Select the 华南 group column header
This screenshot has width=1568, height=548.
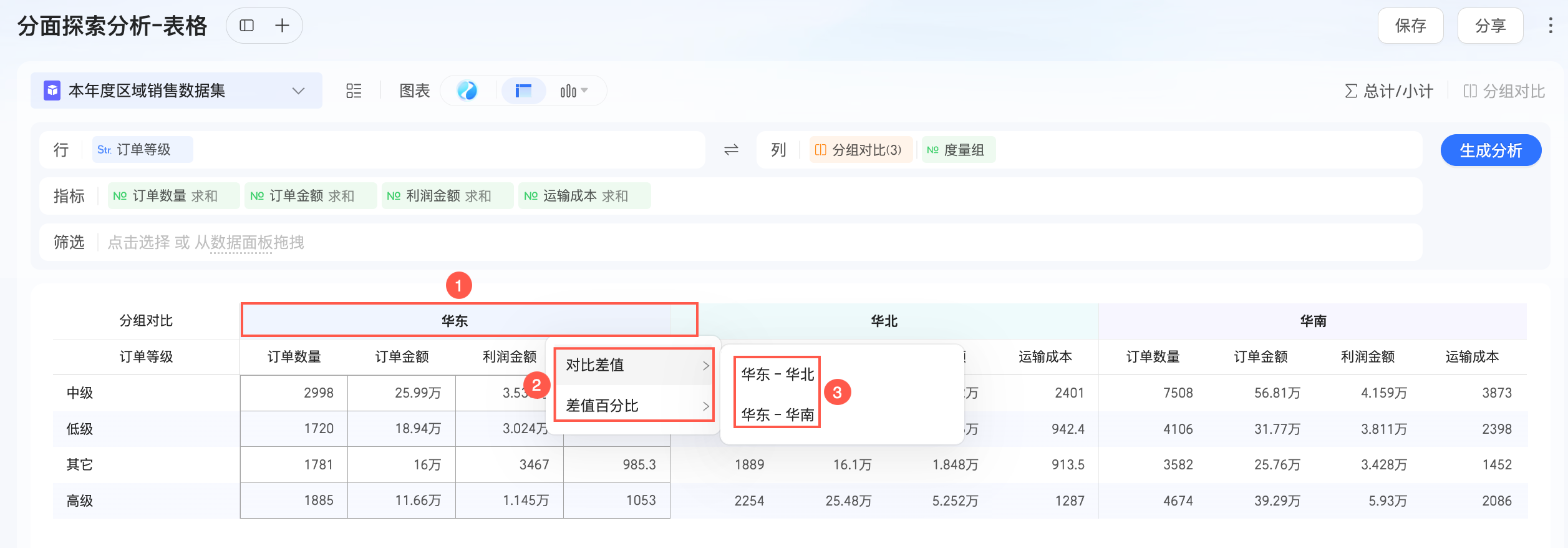coord(1313,321)
